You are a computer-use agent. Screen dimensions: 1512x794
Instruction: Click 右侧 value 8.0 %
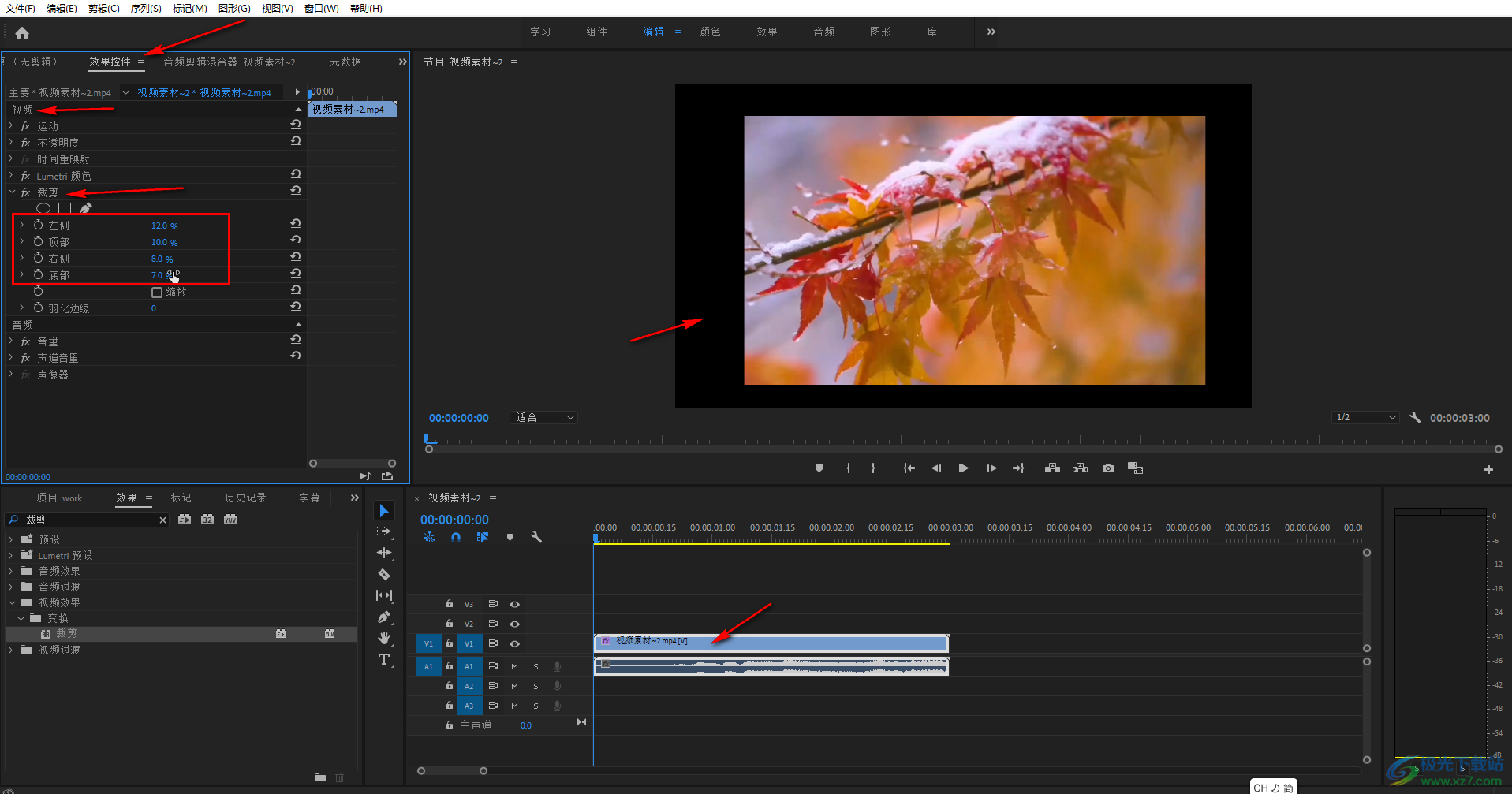tap(162, 259)
